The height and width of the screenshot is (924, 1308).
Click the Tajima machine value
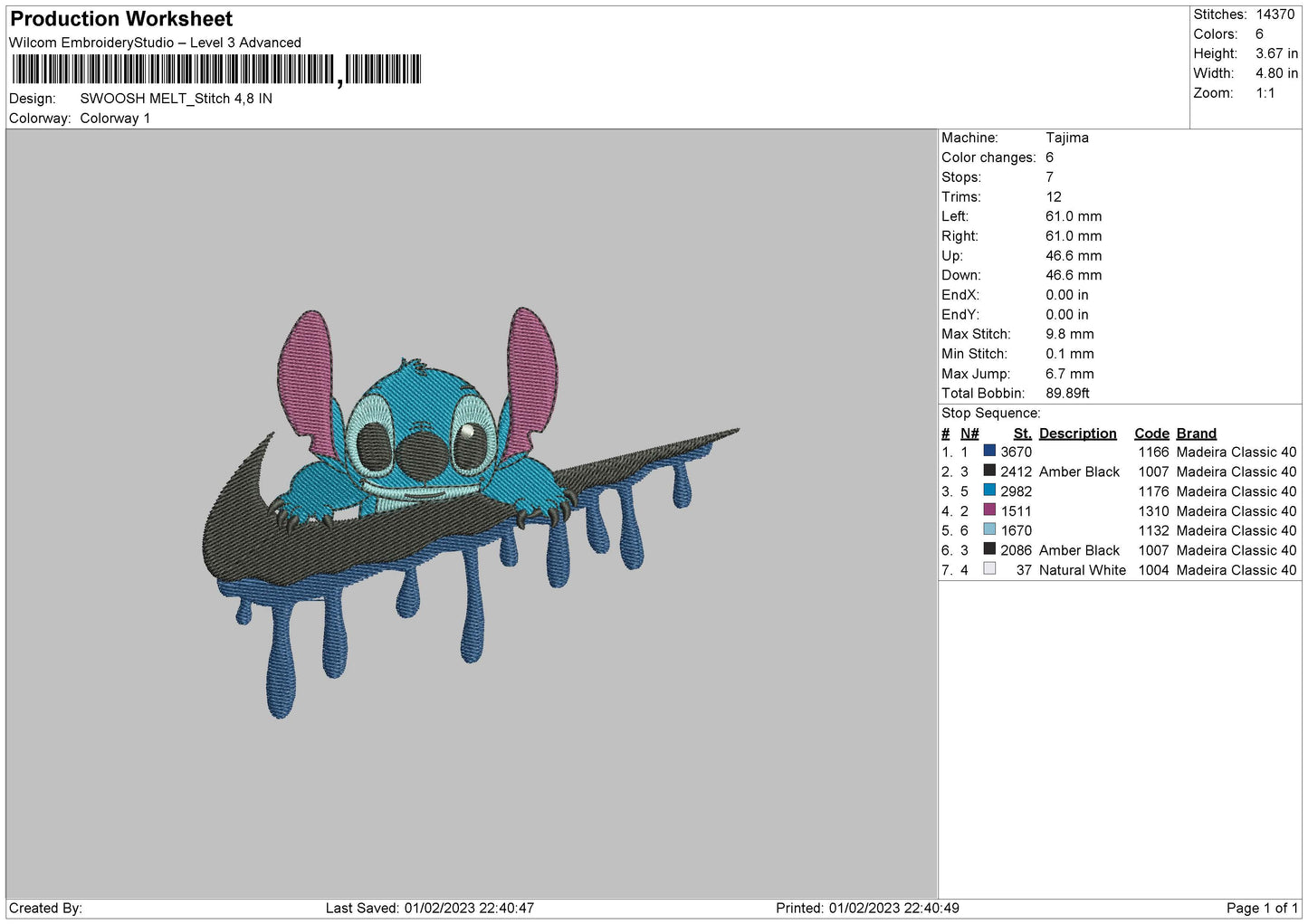(x=1066, y=138)
